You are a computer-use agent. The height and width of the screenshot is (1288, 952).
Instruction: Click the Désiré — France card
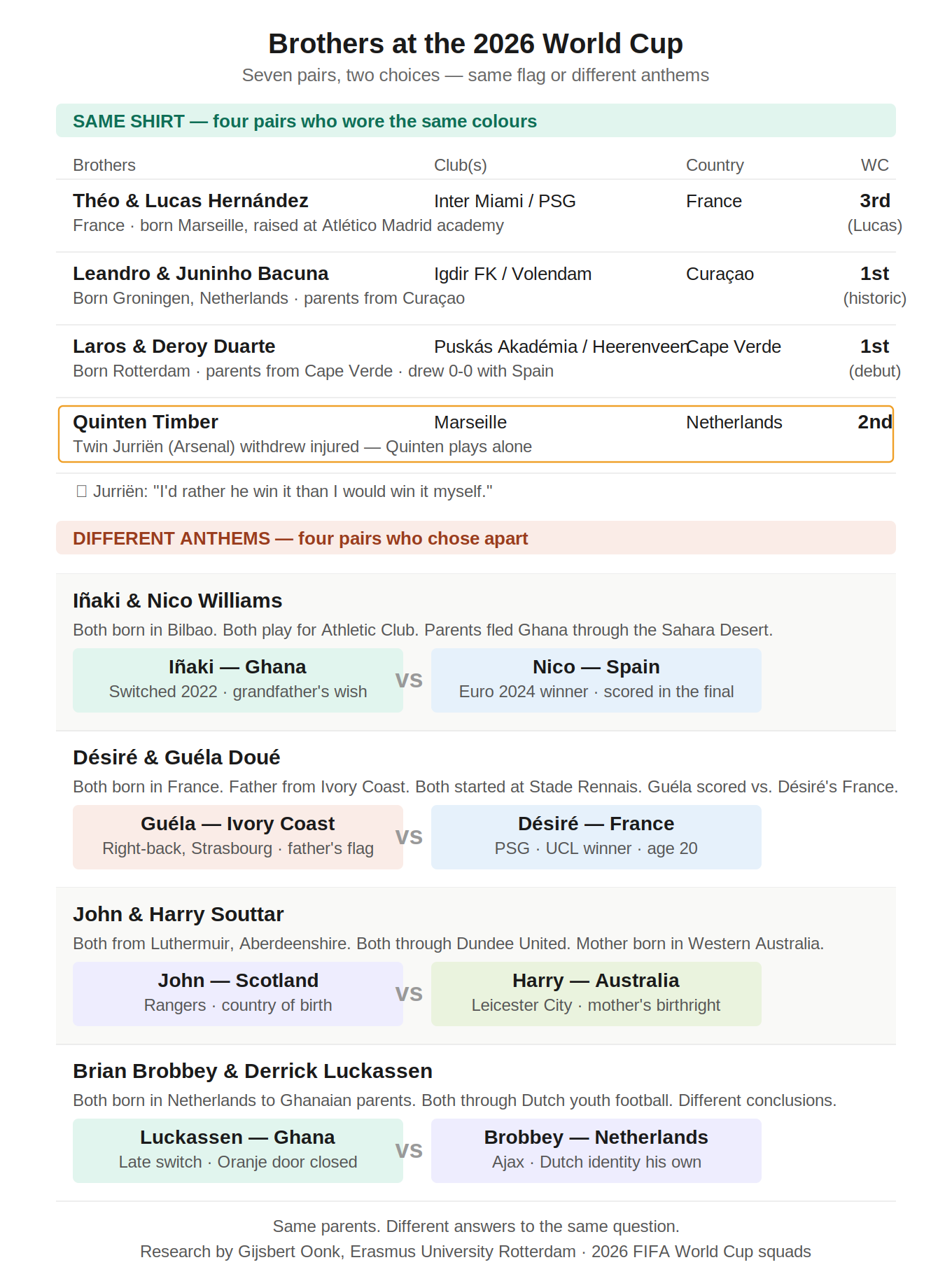tap(596, 837)
